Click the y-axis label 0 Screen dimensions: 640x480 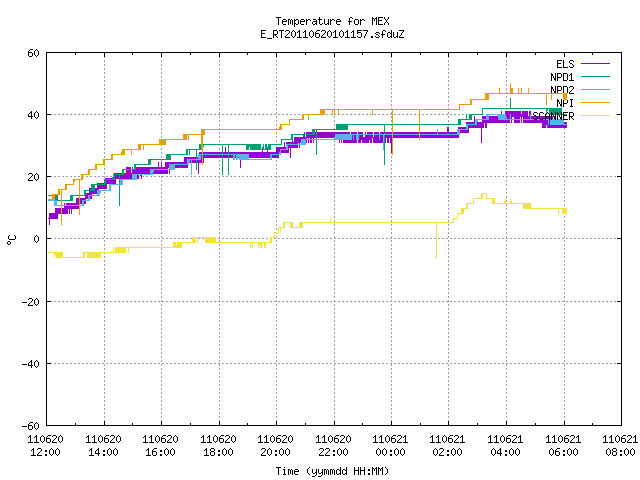[x=36, y=239]
